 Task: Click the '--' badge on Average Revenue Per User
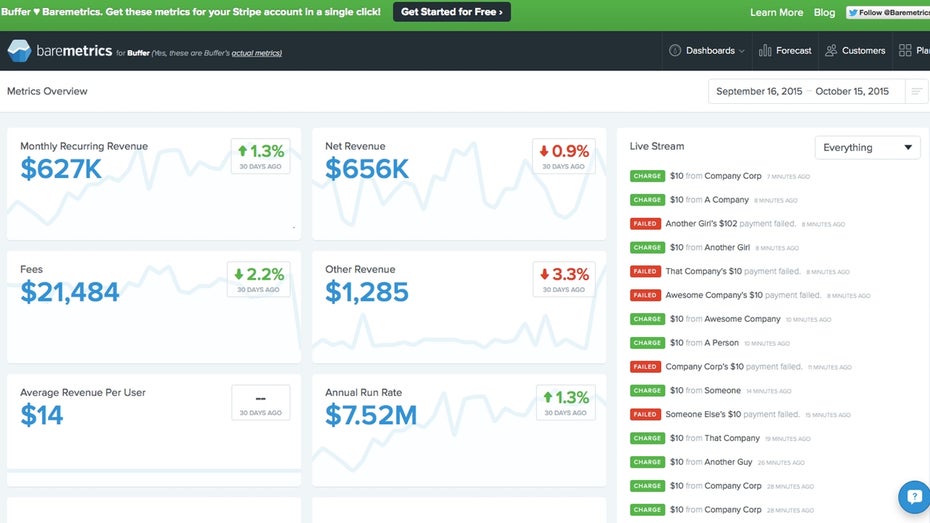pos(260,403)
